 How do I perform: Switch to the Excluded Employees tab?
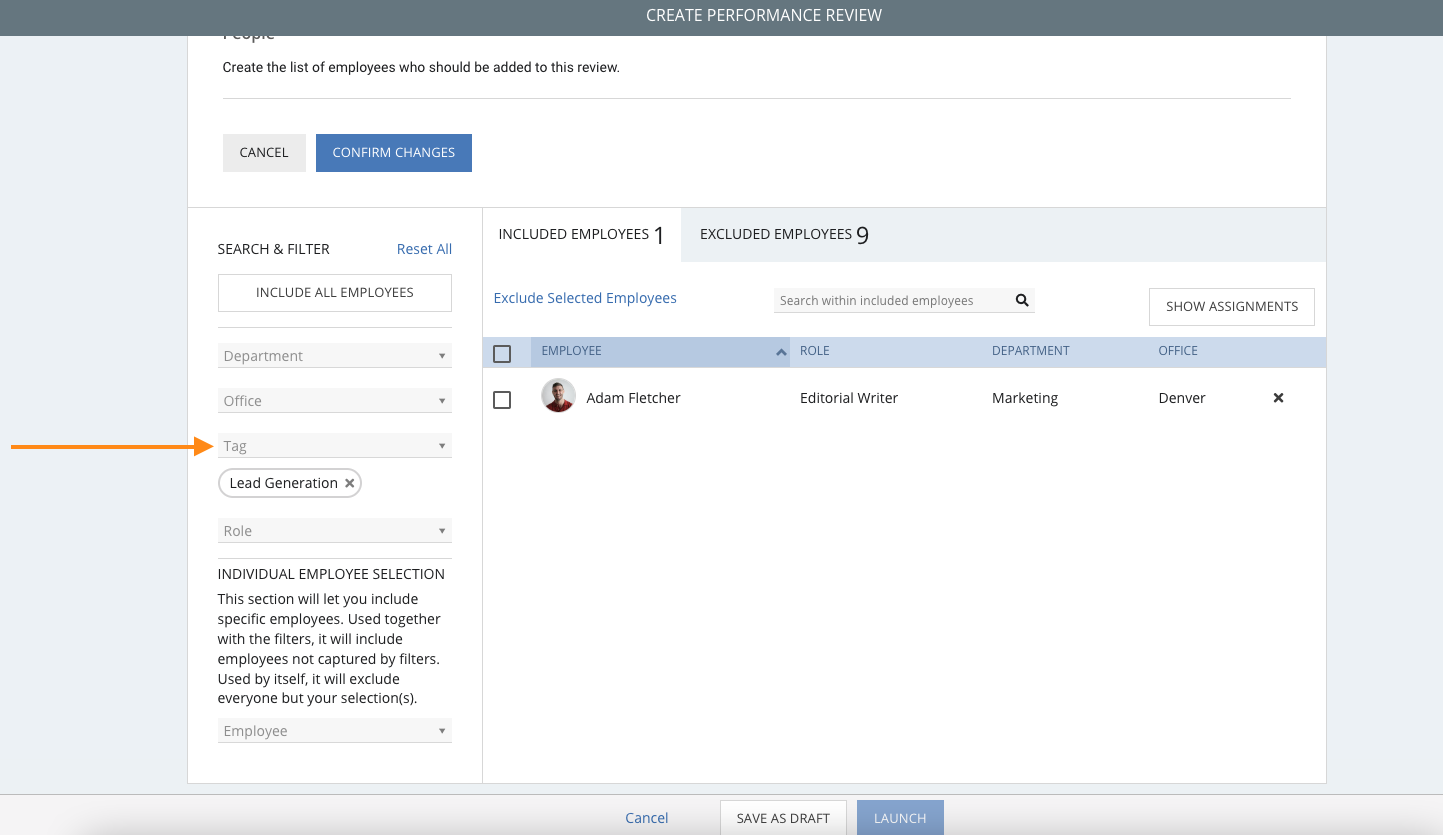tap(783, 235)
